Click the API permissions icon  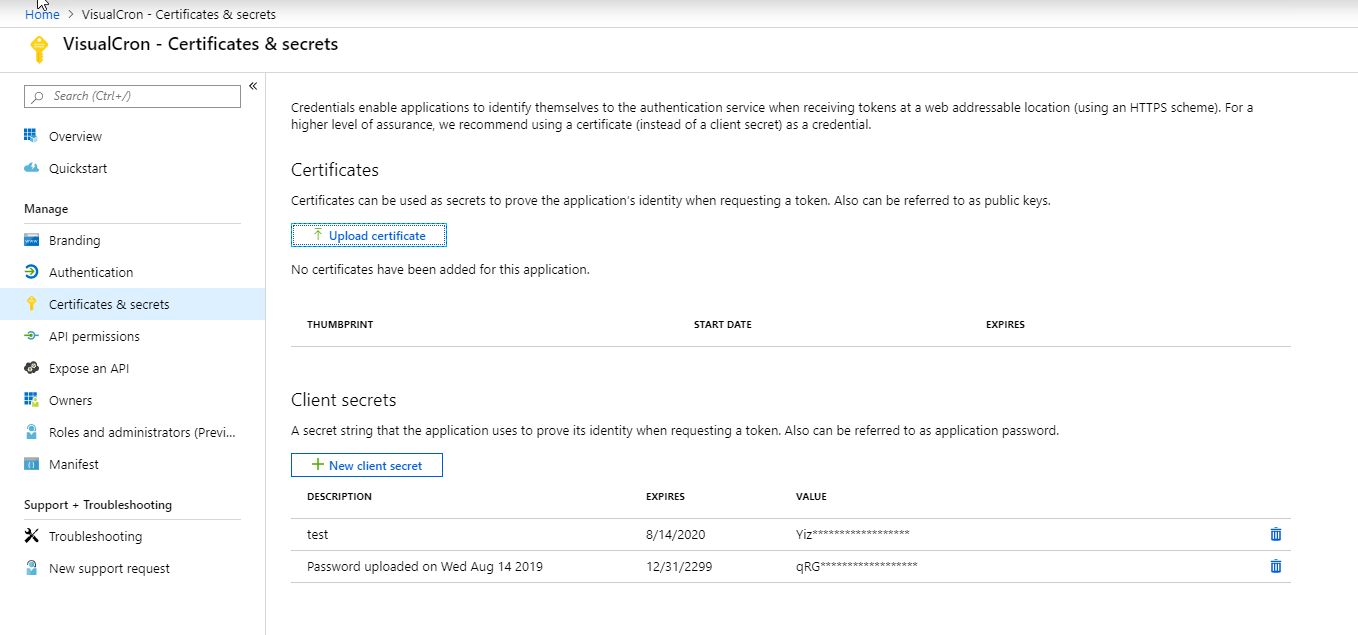coord(31,336)
